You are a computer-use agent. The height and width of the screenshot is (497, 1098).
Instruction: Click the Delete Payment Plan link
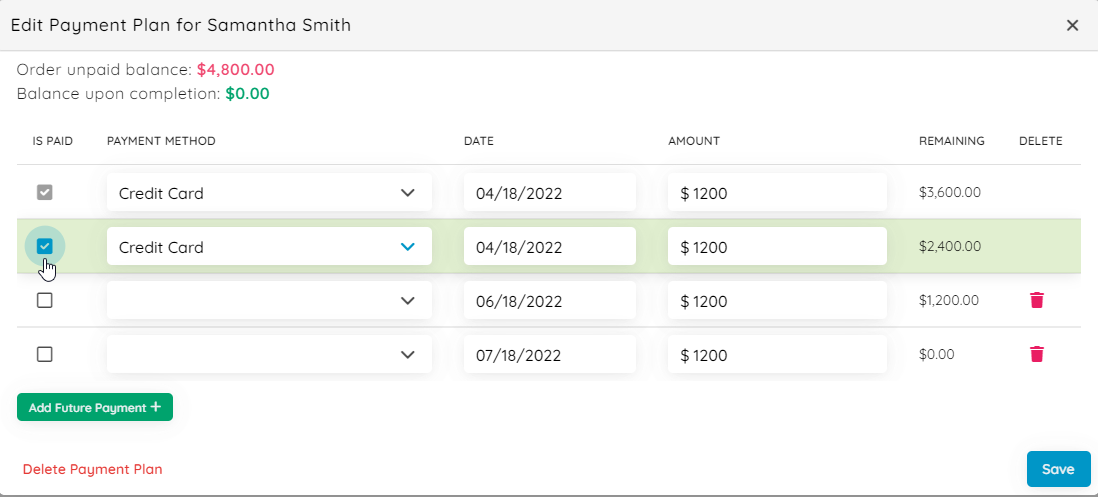pyautogui.click(x=92, y=469)
